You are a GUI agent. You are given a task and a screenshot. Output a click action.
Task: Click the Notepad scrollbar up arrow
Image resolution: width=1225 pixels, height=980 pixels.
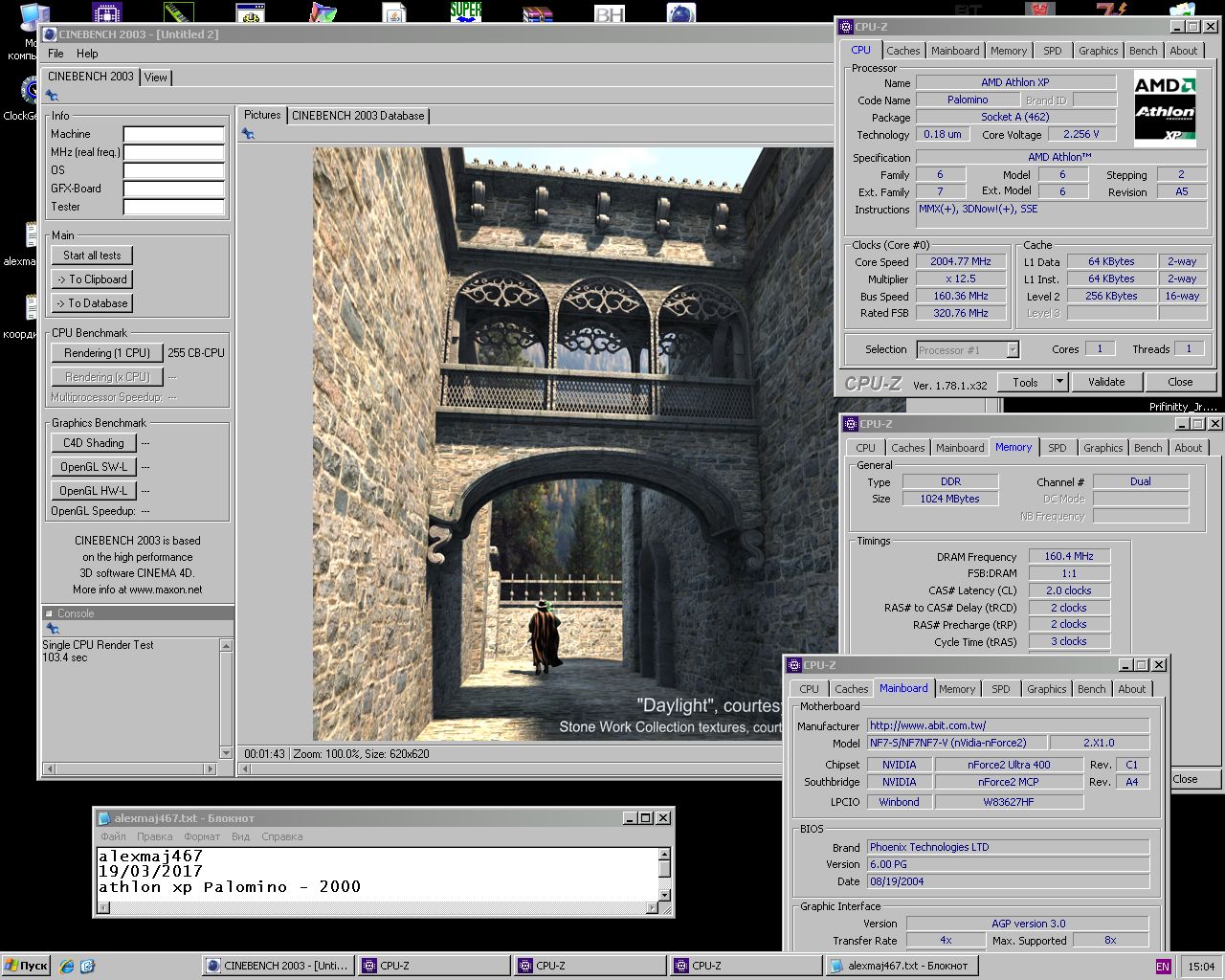[x=665, y=854]
